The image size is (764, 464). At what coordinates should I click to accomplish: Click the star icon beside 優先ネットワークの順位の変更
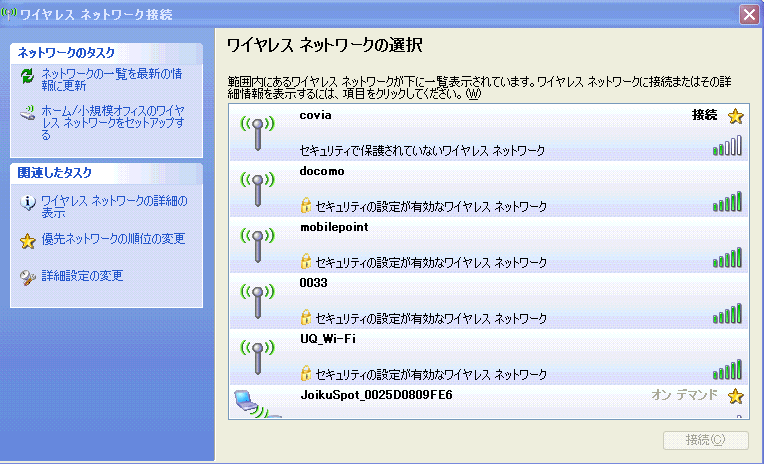(28, 241)
